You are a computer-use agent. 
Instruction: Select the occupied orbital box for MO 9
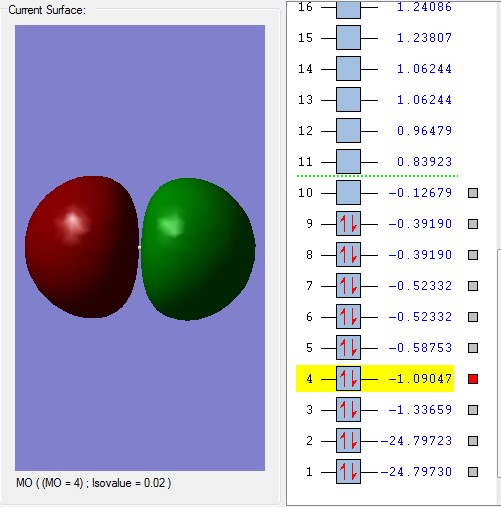(348, 224)
